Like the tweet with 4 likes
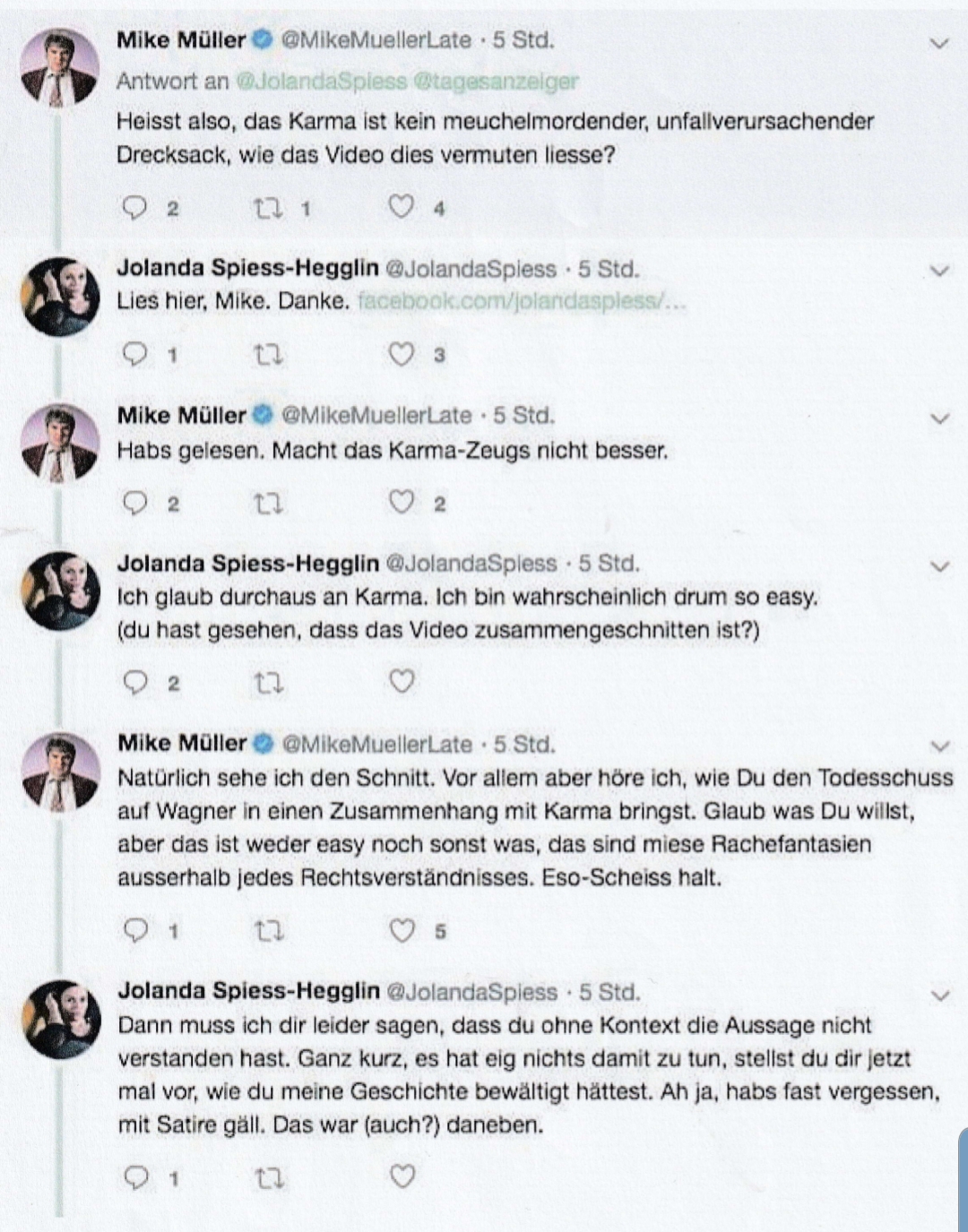This screenshot has width=968, height=1232. point(401,207)
